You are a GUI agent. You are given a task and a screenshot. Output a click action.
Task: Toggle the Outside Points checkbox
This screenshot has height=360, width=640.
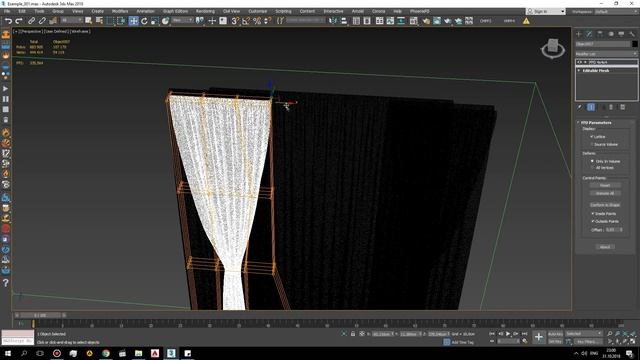(593, 221)
